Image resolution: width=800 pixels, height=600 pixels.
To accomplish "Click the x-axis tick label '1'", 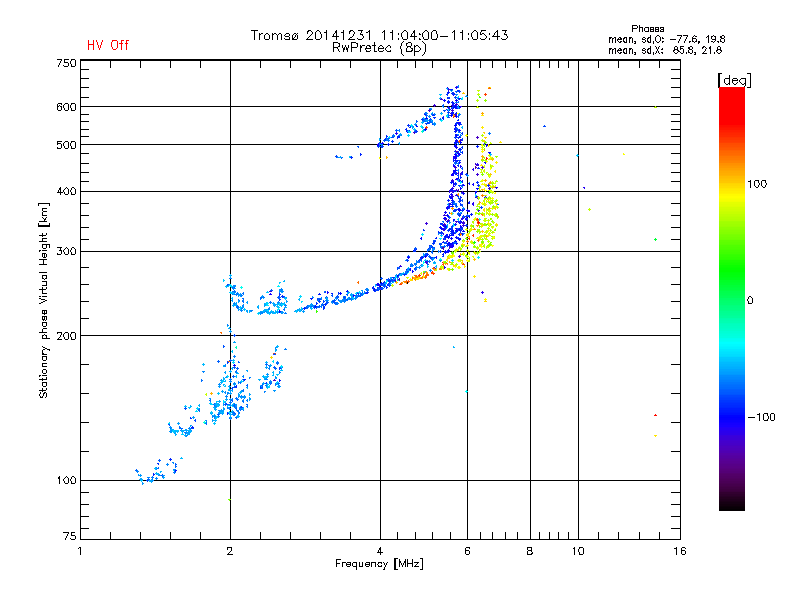I will point(80,551).
